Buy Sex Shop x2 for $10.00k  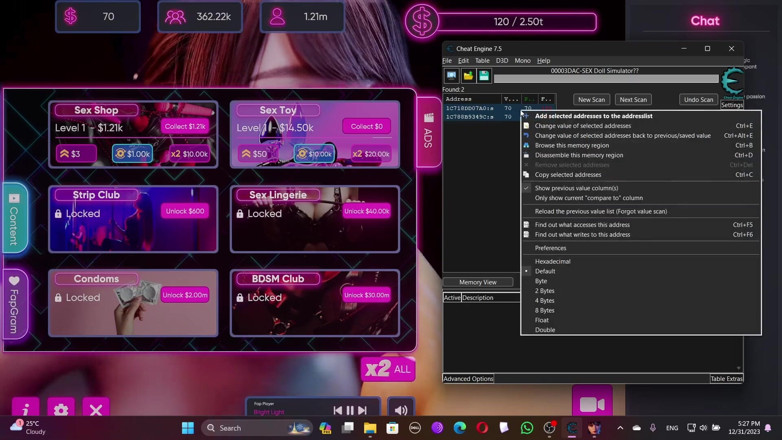pyautogui.click(x=189, y=154)
